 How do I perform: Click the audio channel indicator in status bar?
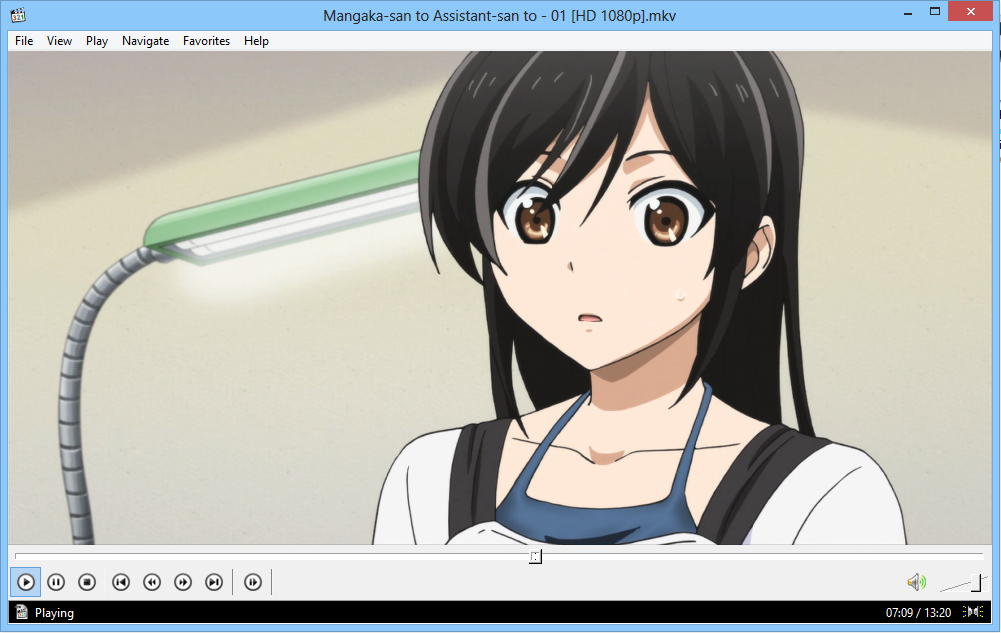pos(973,612)
